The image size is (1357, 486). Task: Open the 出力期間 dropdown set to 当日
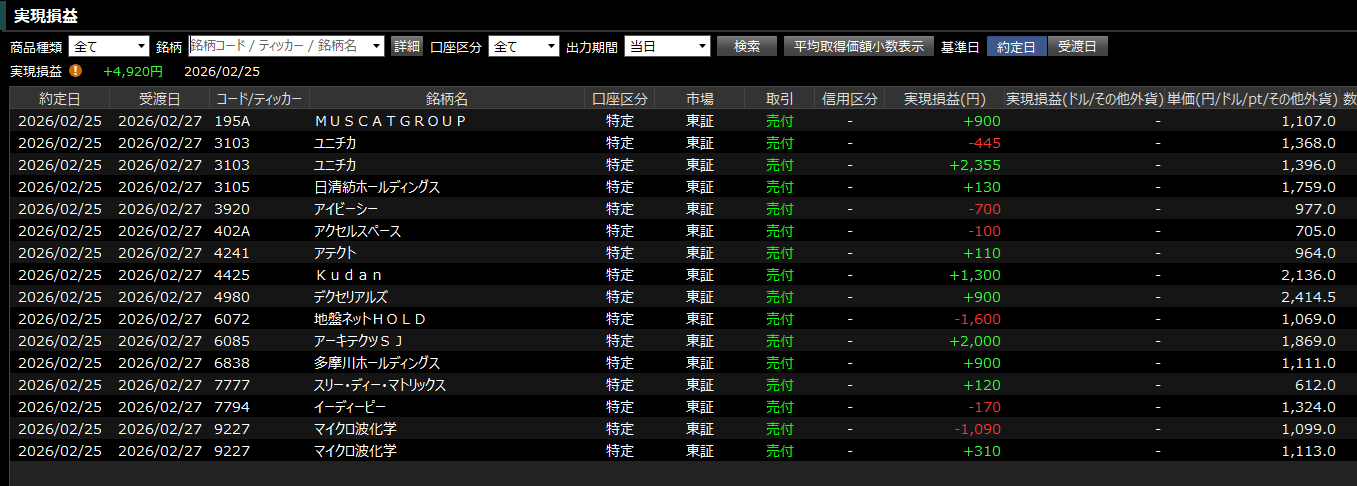pyautogui.click(x=666, y=46)
